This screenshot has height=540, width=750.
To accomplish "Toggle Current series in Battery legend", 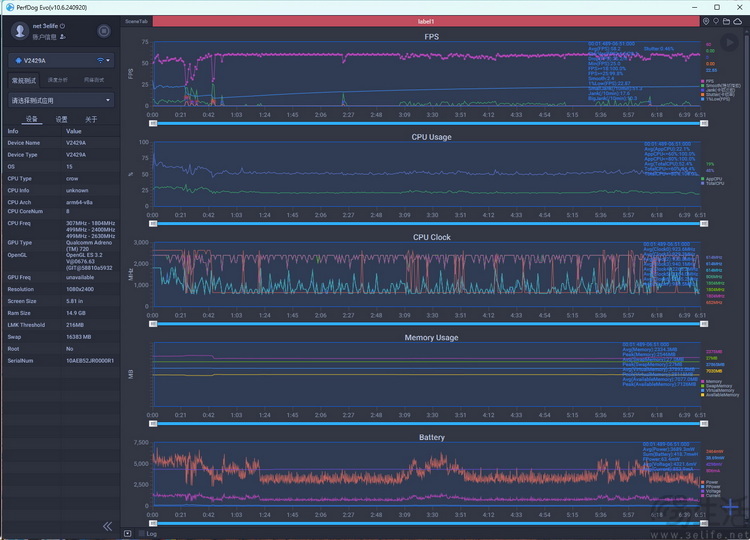I will tap(711, 495).
